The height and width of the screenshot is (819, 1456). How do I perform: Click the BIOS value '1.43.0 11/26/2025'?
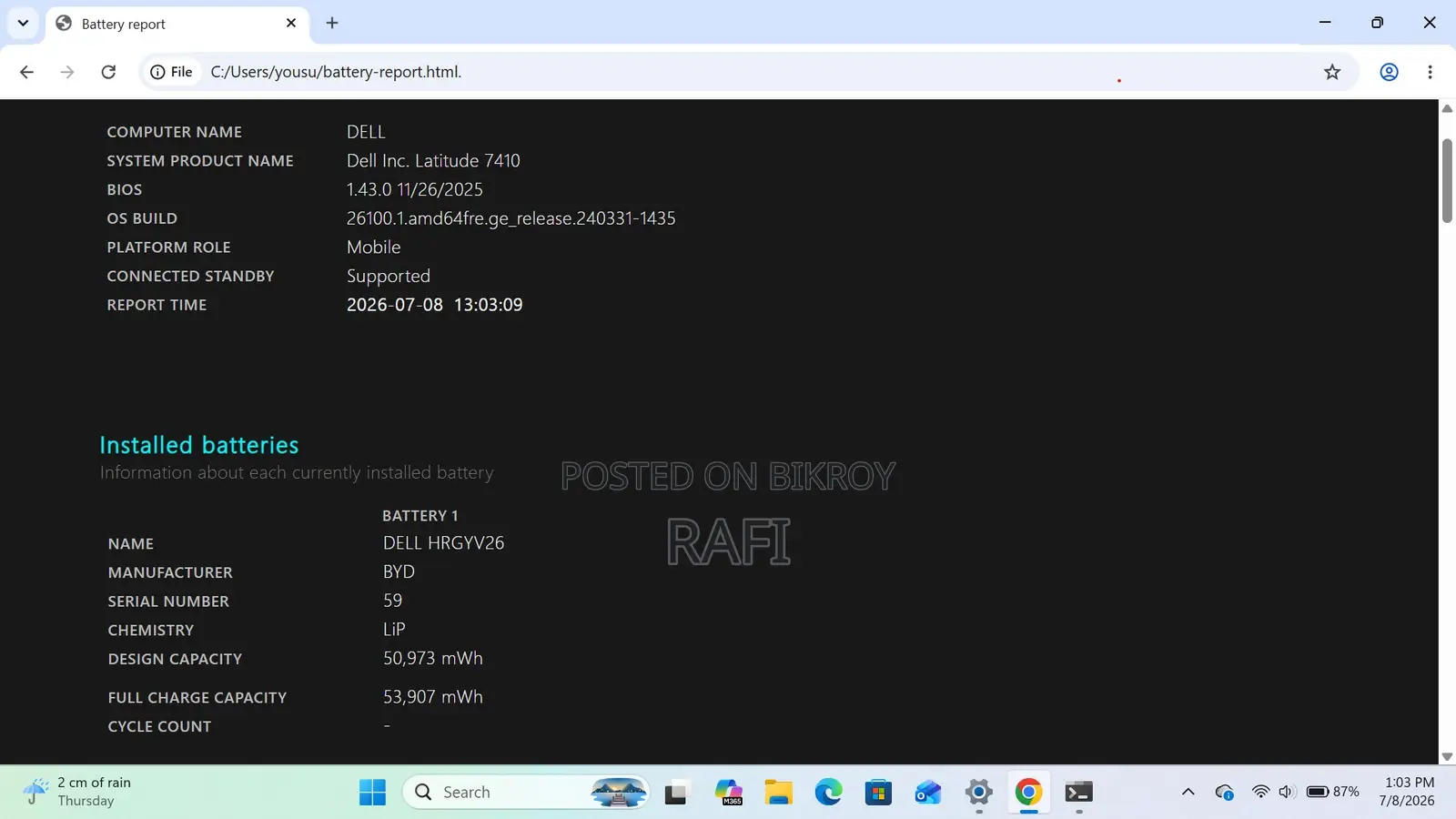[x=414, y=189]
